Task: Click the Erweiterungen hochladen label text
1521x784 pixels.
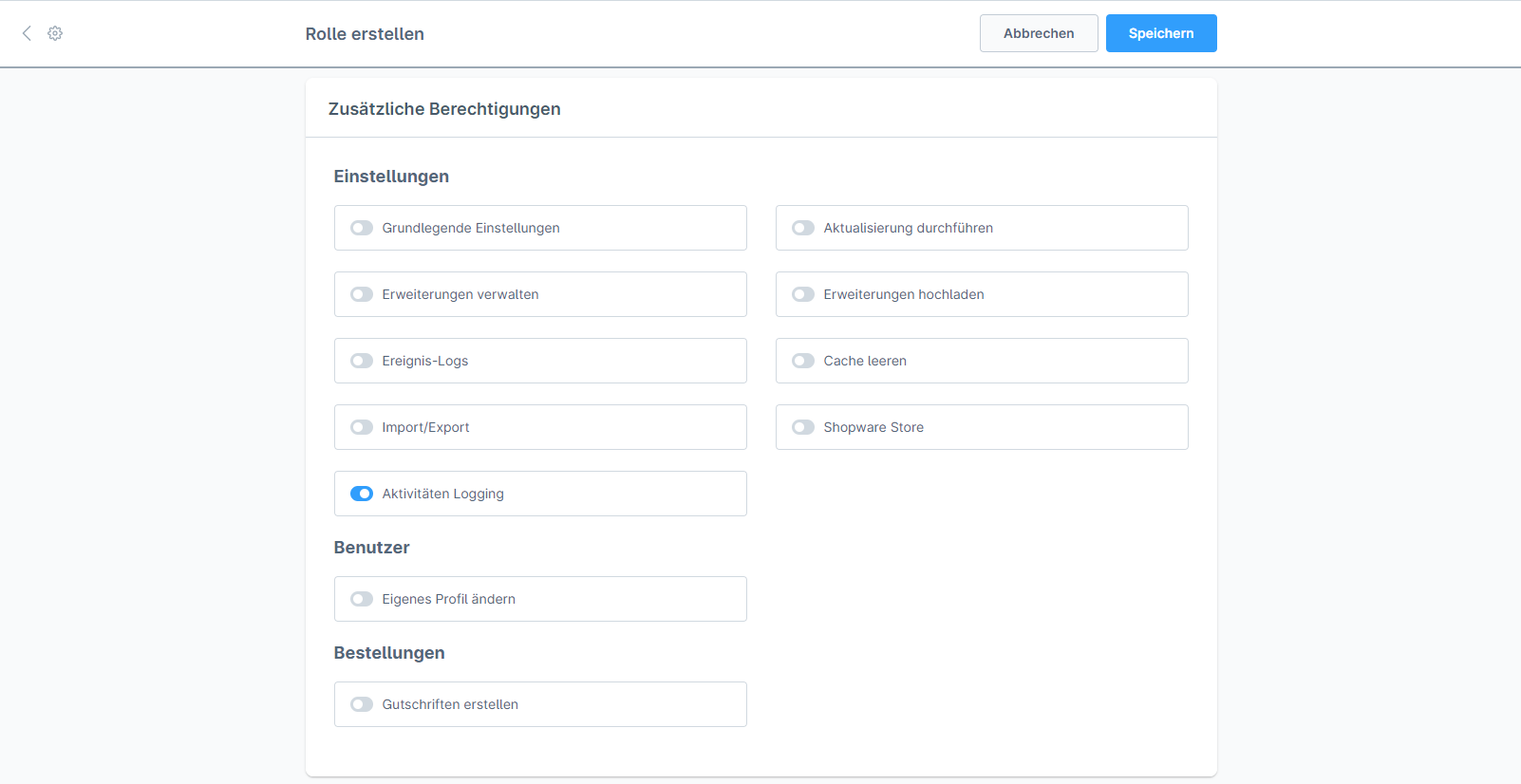Action: pos(904,294)
